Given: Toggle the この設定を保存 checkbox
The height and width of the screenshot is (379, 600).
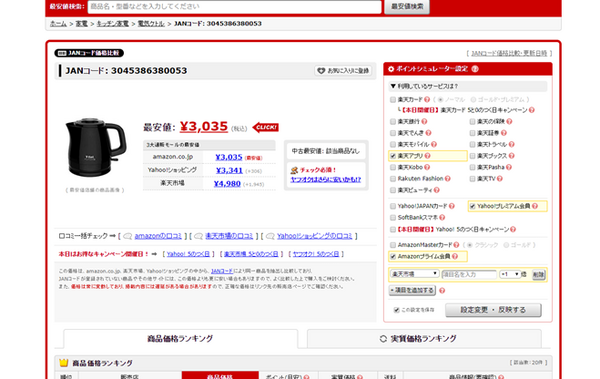Looking at the screenshot, I should (396, 310).
